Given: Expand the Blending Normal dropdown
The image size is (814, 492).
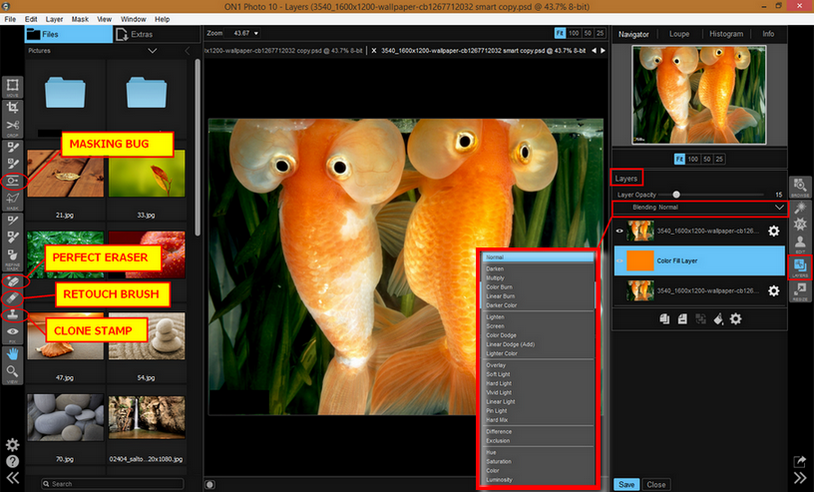Looking at the screenshot, I should point(700,208).
